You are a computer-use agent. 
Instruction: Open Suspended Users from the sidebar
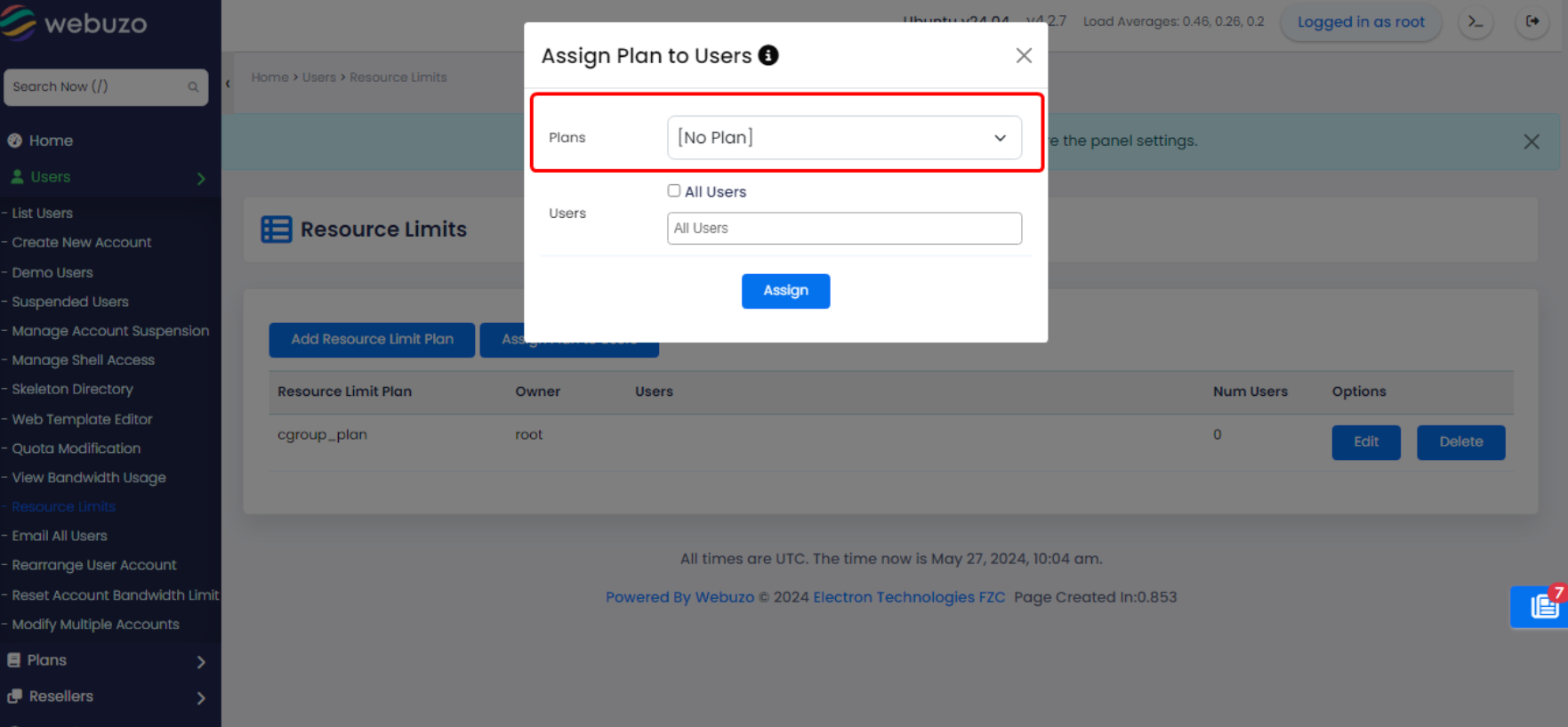(70, 302)
